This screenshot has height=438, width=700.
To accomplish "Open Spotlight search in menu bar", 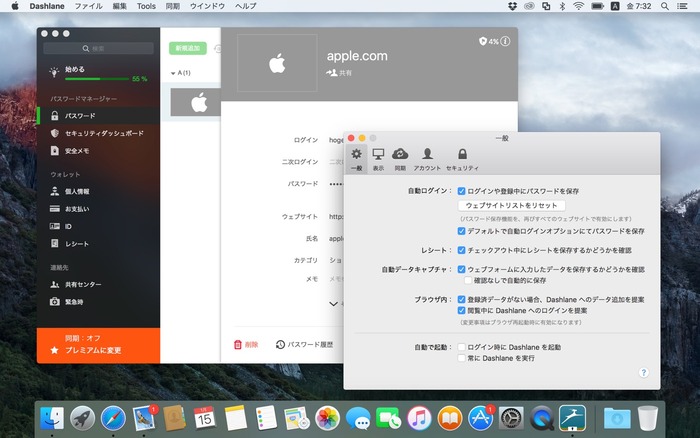I will (x=665, y=6).
